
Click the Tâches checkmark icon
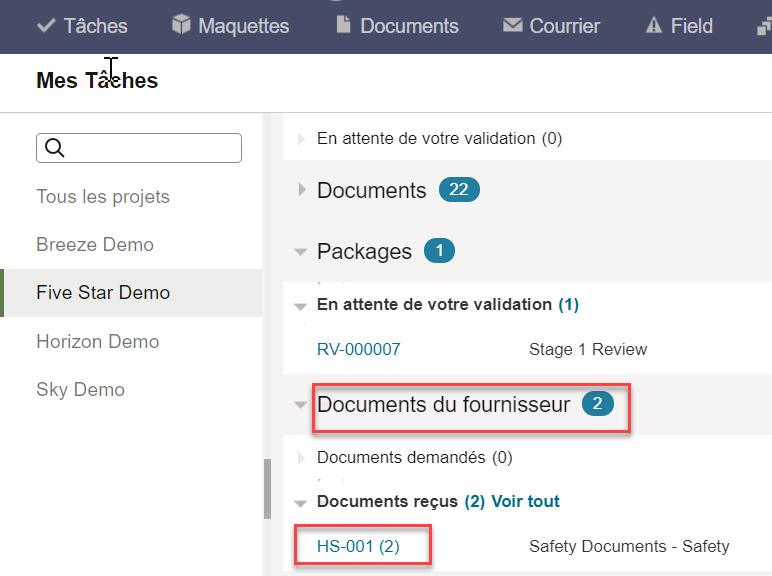(x=46, y=25)
